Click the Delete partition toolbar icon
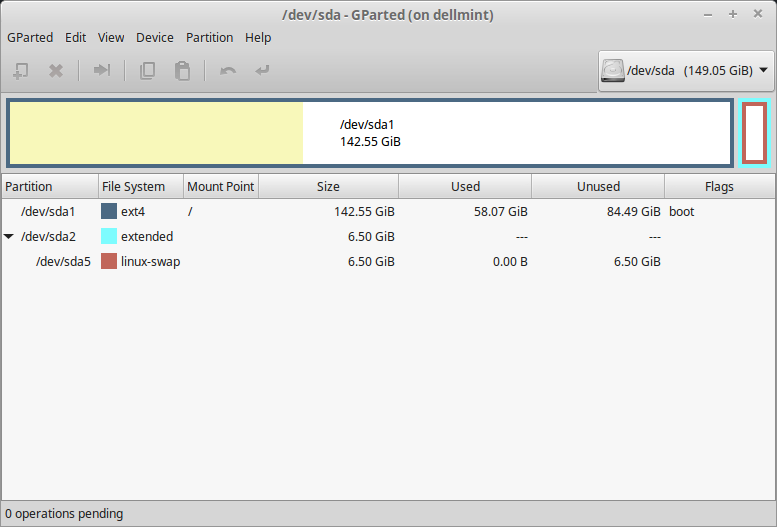This screenshot has height=527, width=777. [56, 71]
